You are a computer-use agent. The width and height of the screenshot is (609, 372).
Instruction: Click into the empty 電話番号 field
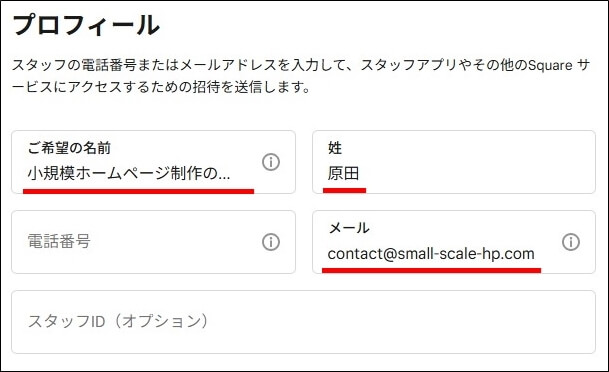coord(153,242)
